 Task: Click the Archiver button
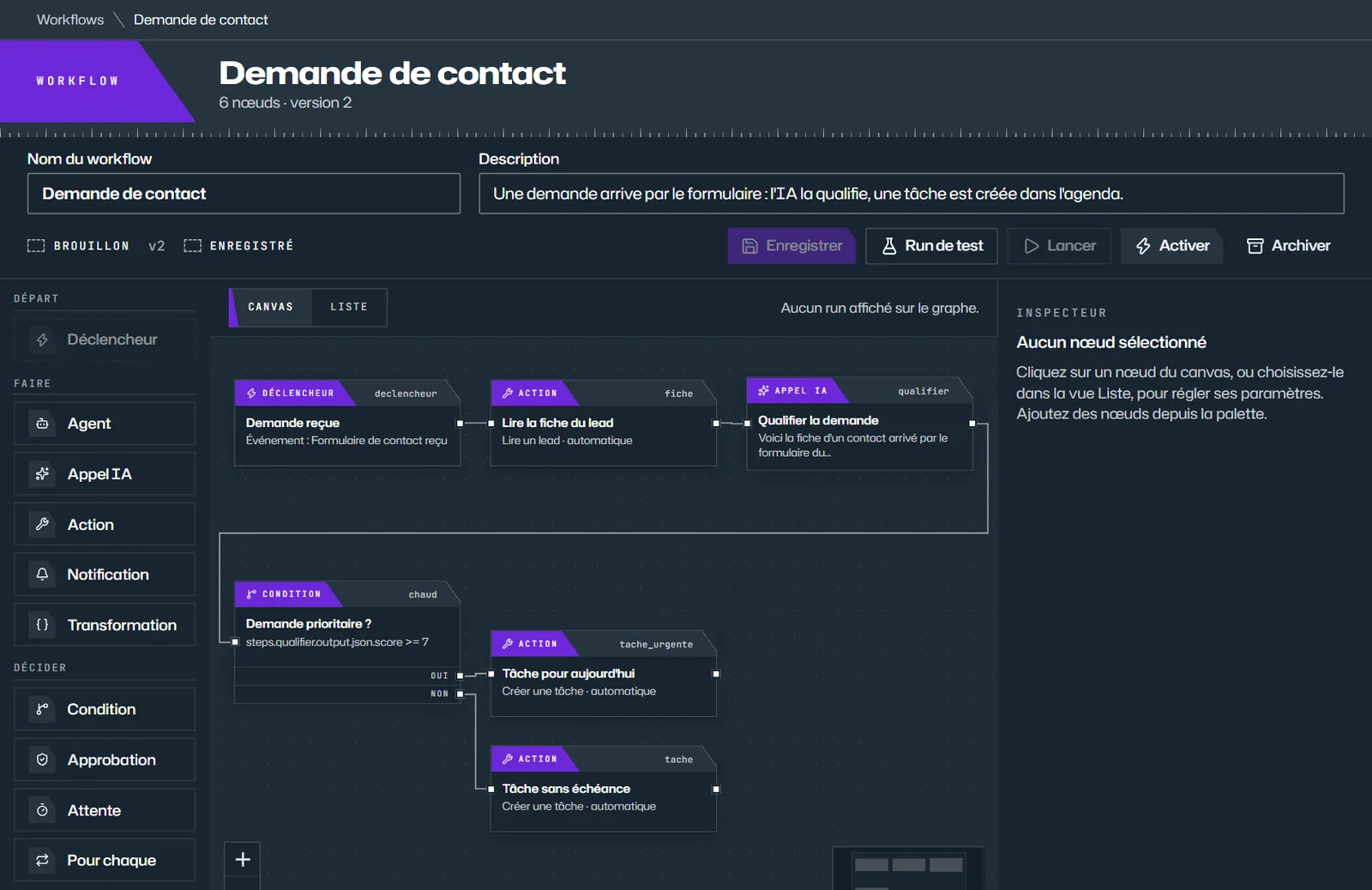tap(1288, 246)
